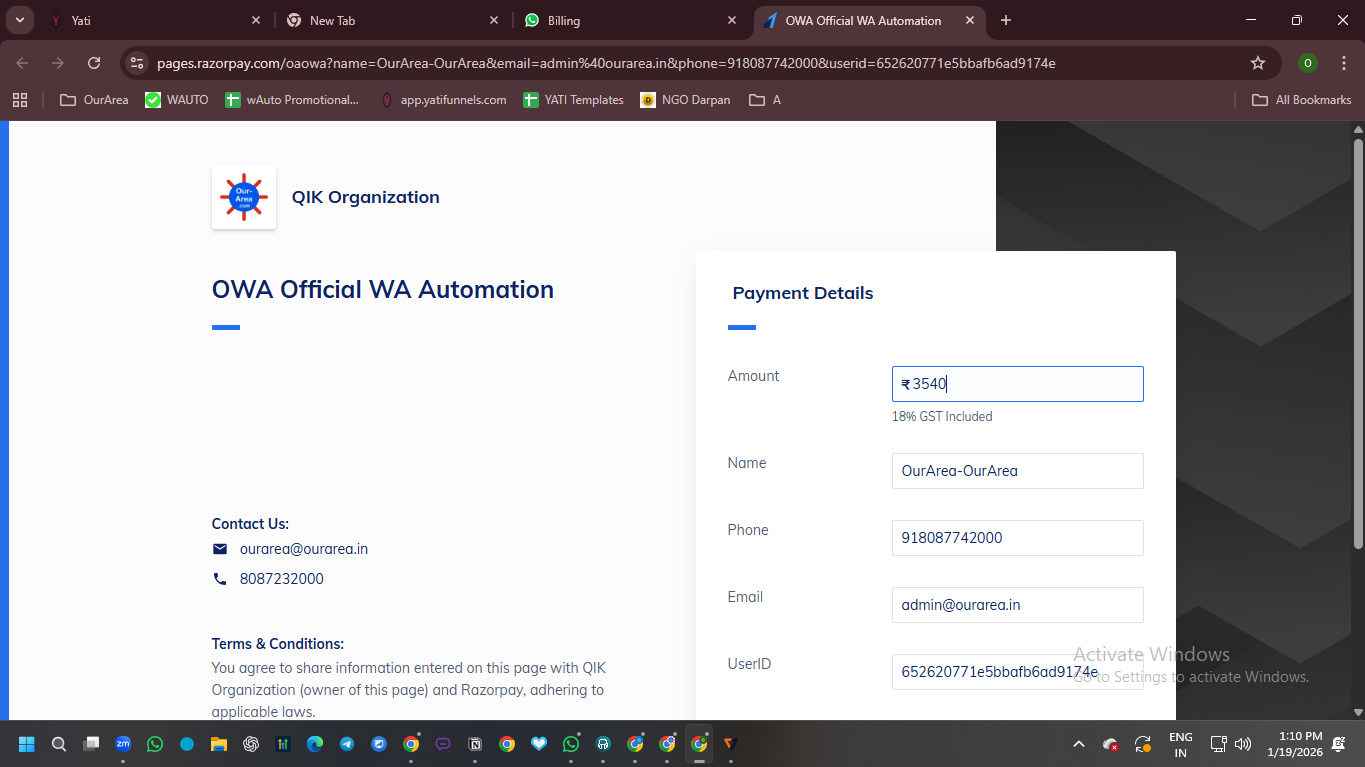
Task: Expand the tab search dropdown arrow
Action: [x=20, y=20]
